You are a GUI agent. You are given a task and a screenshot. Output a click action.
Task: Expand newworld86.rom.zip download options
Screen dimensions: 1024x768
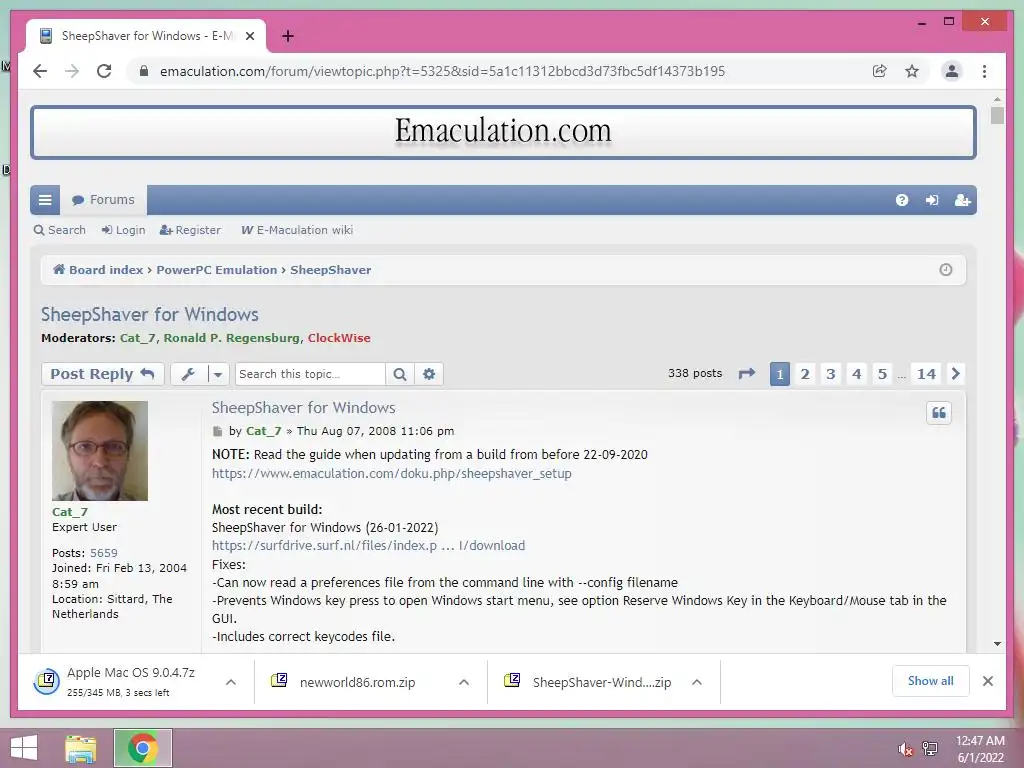point(464,682)
